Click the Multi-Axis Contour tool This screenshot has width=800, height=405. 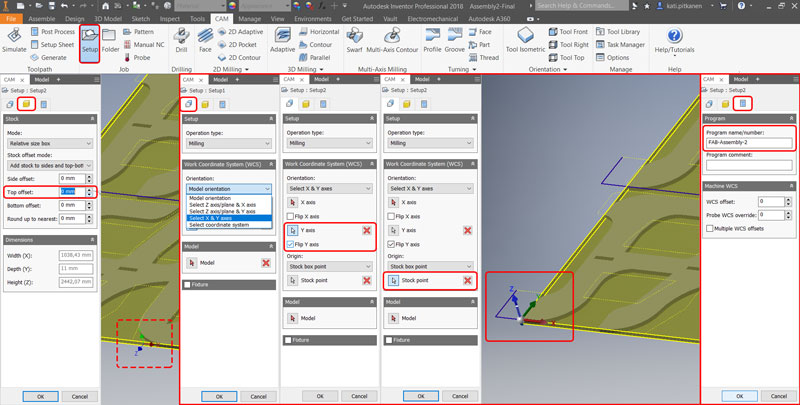click(x=392, y=40)
